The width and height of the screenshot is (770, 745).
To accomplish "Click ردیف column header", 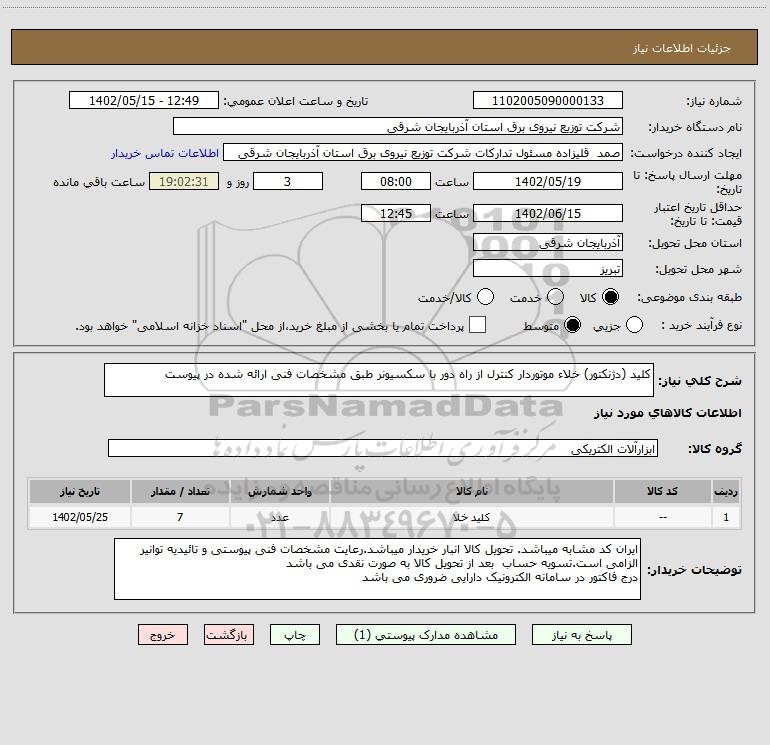I will coord(726,491).
